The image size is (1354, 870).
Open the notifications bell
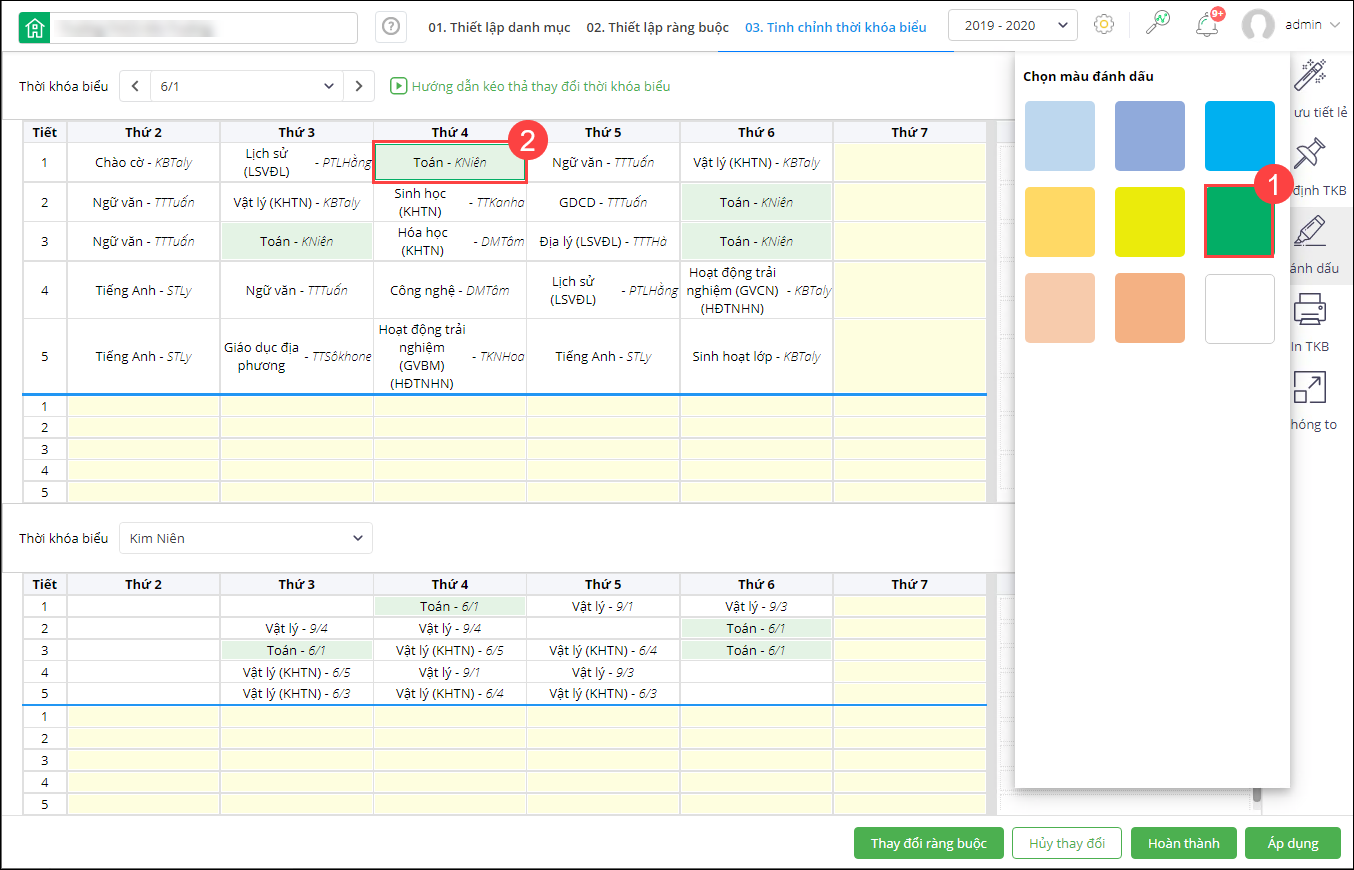coord(1207,25)
